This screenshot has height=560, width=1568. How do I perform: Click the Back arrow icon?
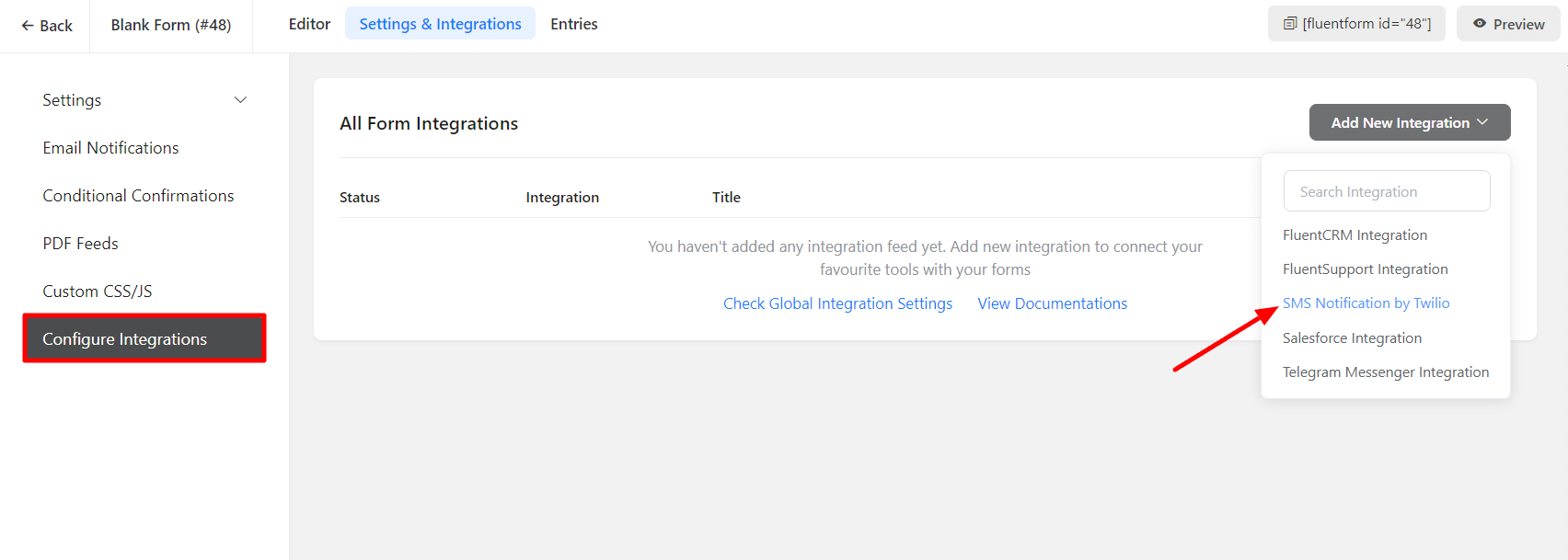pos(28,26)
